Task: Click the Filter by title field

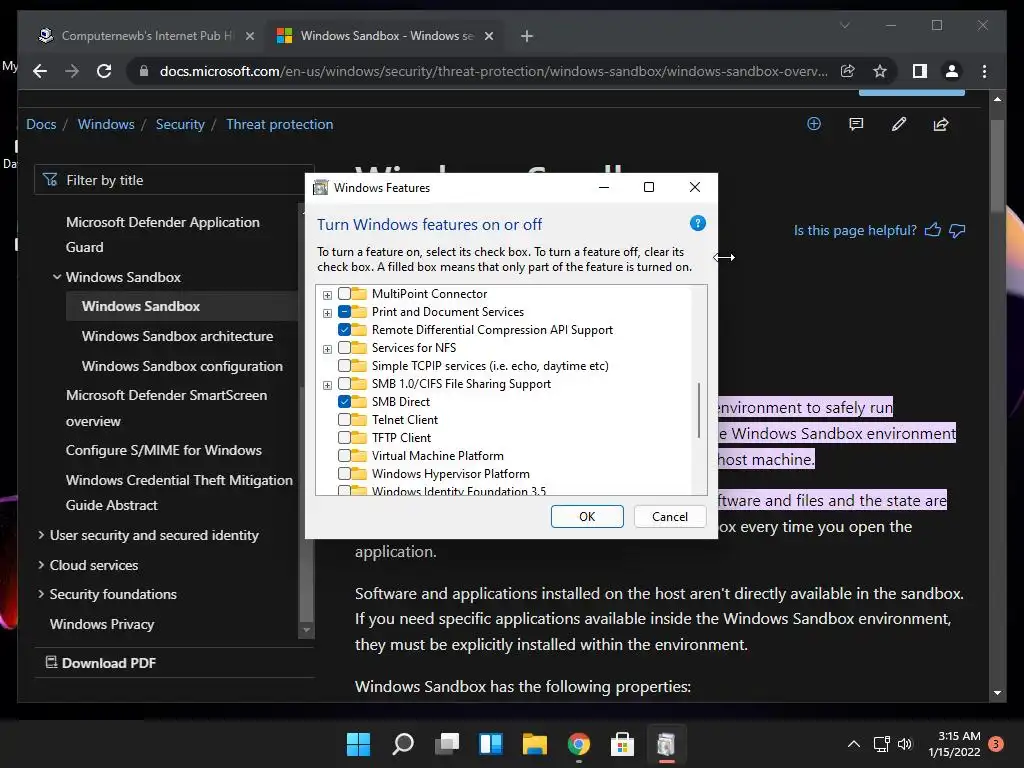Action: point(174,180)
